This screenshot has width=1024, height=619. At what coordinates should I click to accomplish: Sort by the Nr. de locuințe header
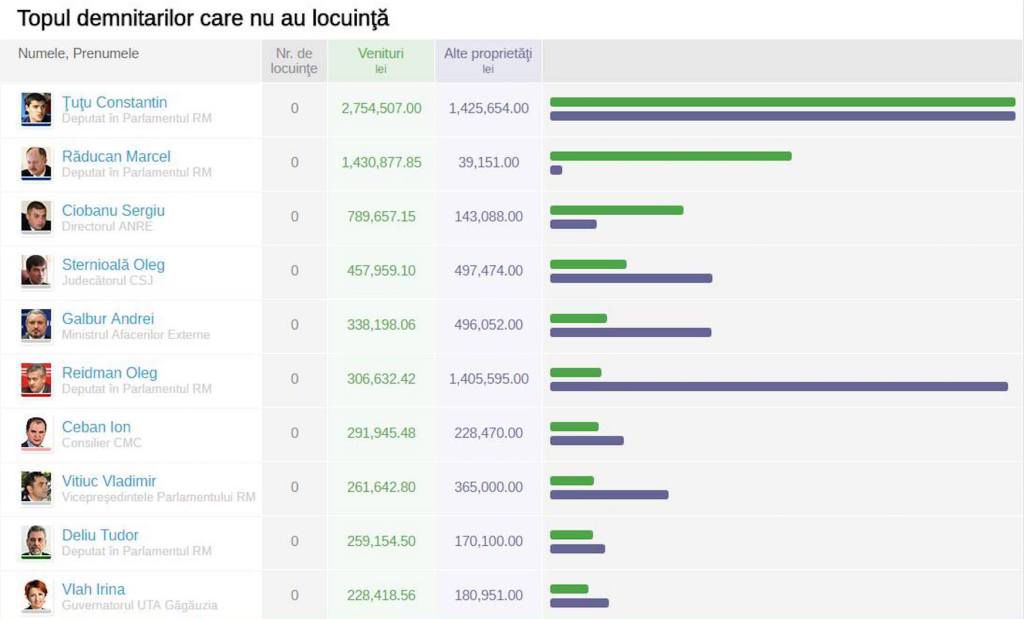click(x=294, y=61)
